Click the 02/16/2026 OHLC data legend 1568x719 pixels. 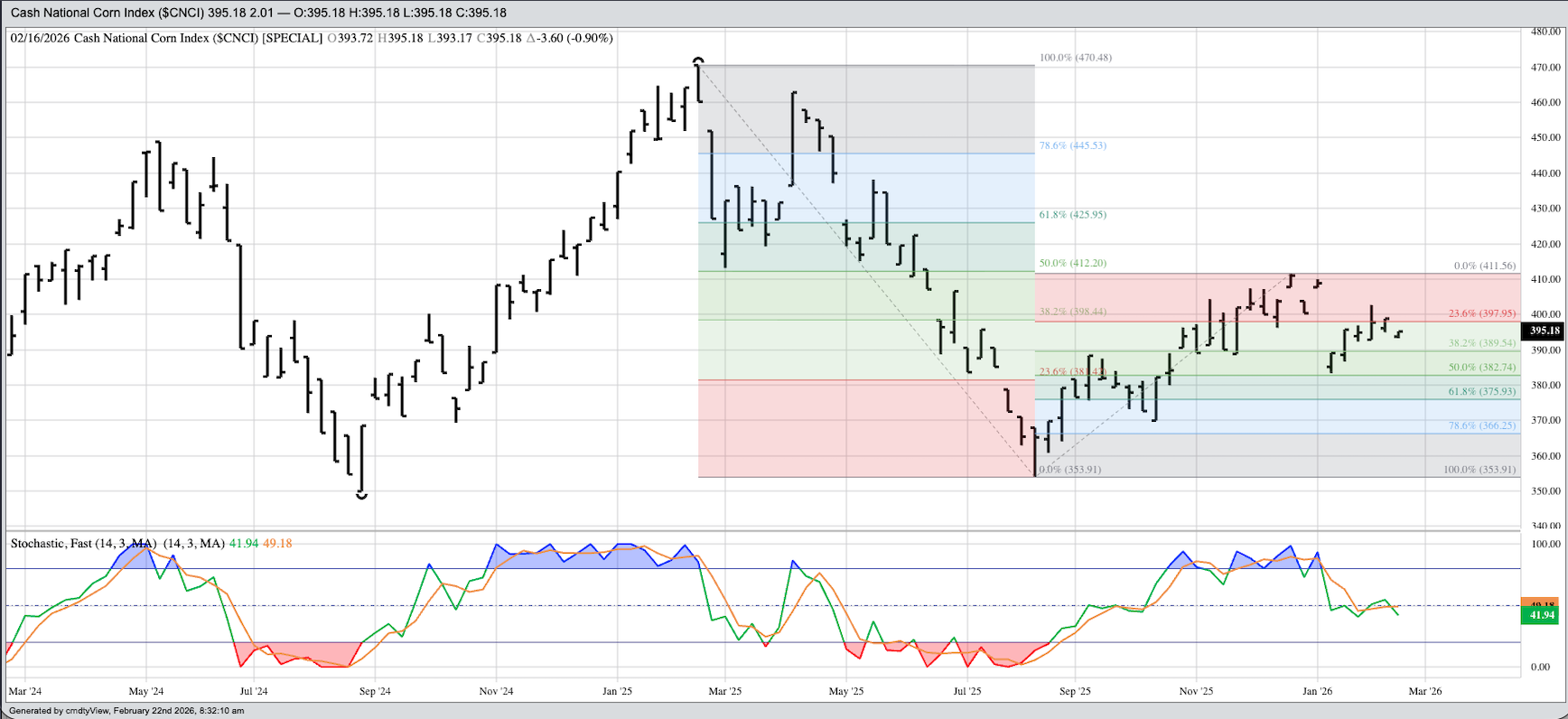(312, 38)
